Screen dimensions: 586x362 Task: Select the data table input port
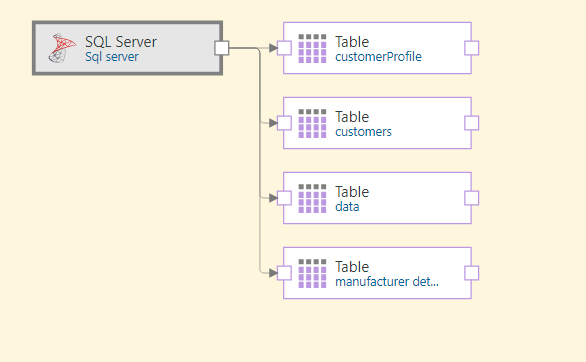tap(284, 198)
